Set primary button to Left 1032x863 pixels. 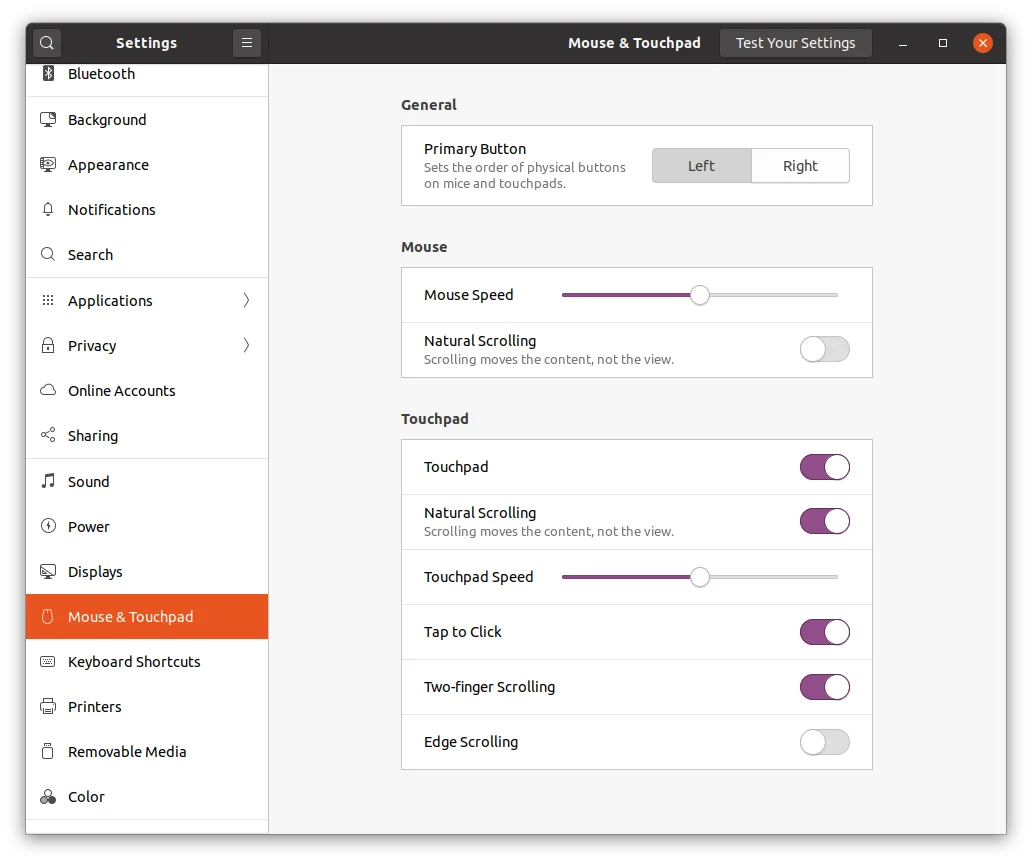click(x=702, y=165)
